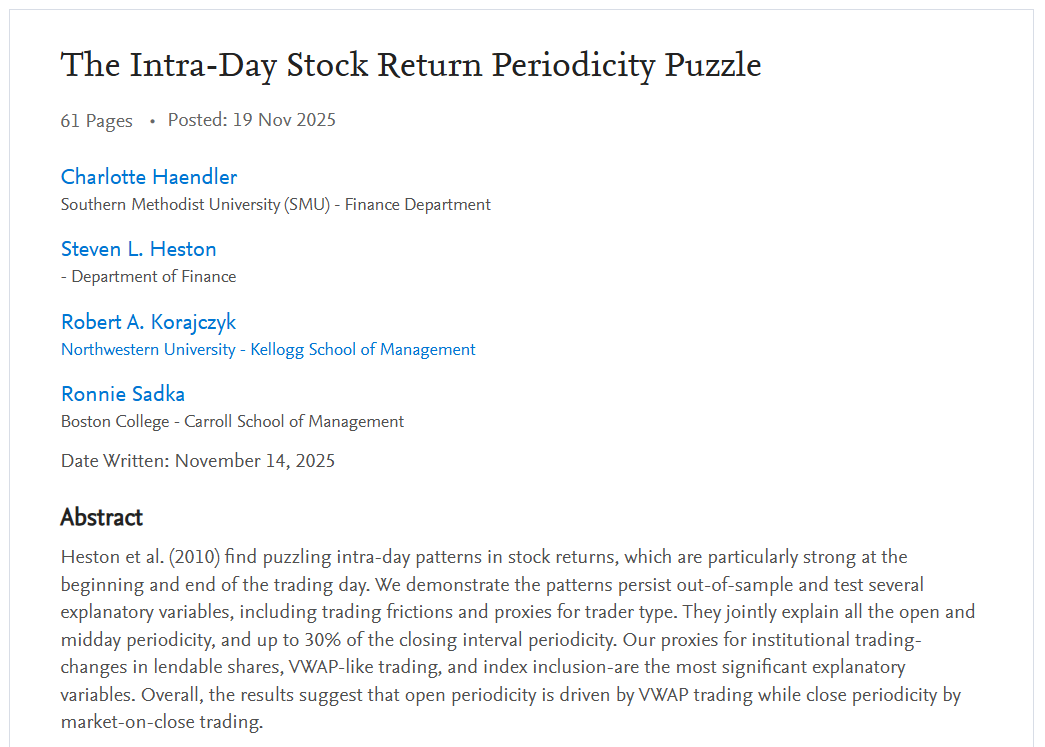Screen dimensions: 1045x747
Task: Click the "61 Pages" page count
Action: tap(96, 121)
